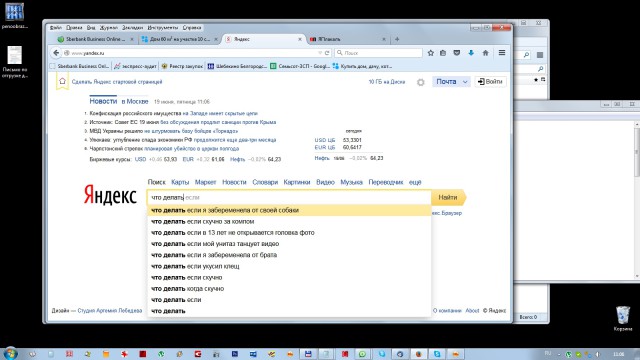
Task: Open the О компании footer link
Action: pyautogui.click(x=447, y=311)
